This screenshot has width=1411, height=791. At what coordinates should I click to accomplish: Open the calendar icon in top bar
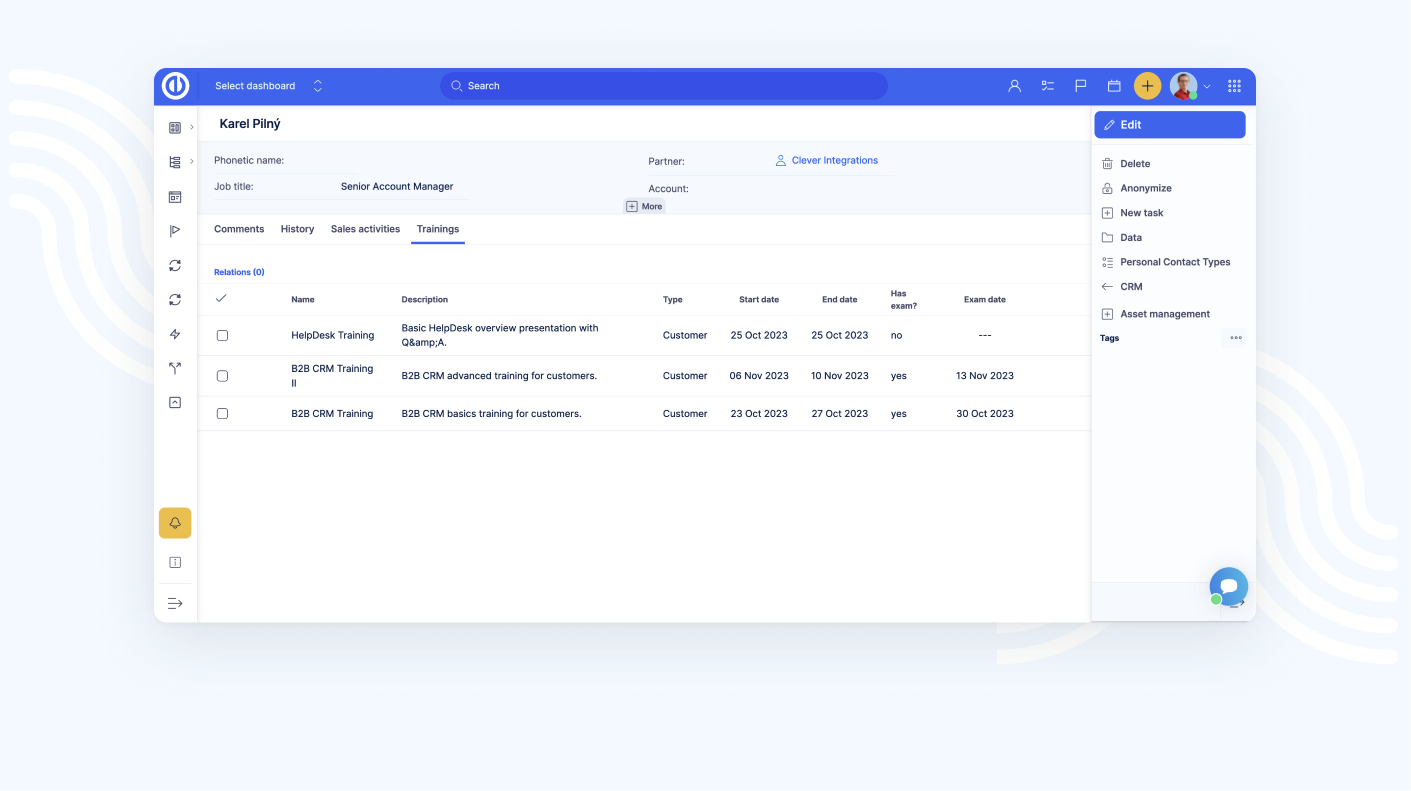coord(1114,86)
